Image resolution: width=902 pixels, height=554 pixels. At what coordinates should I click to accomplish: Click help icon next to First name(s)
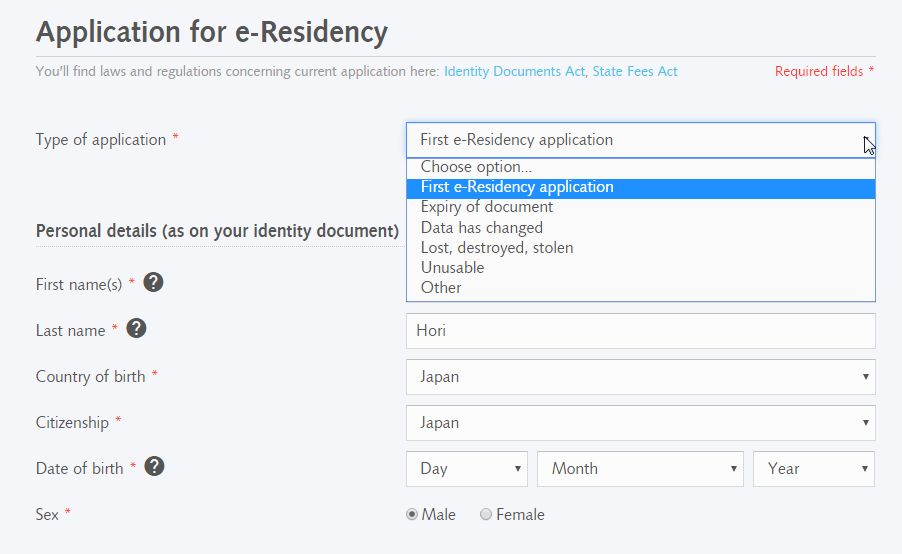pos(153,282)
